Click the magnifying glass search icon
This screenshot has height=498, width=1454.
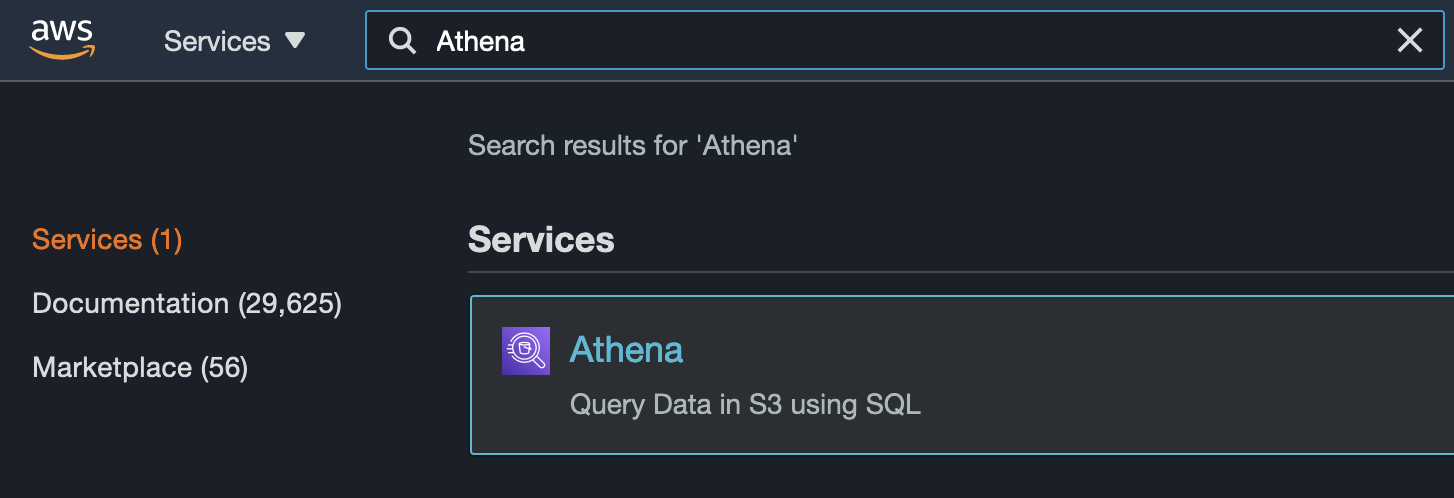click(x=402, y=41)
